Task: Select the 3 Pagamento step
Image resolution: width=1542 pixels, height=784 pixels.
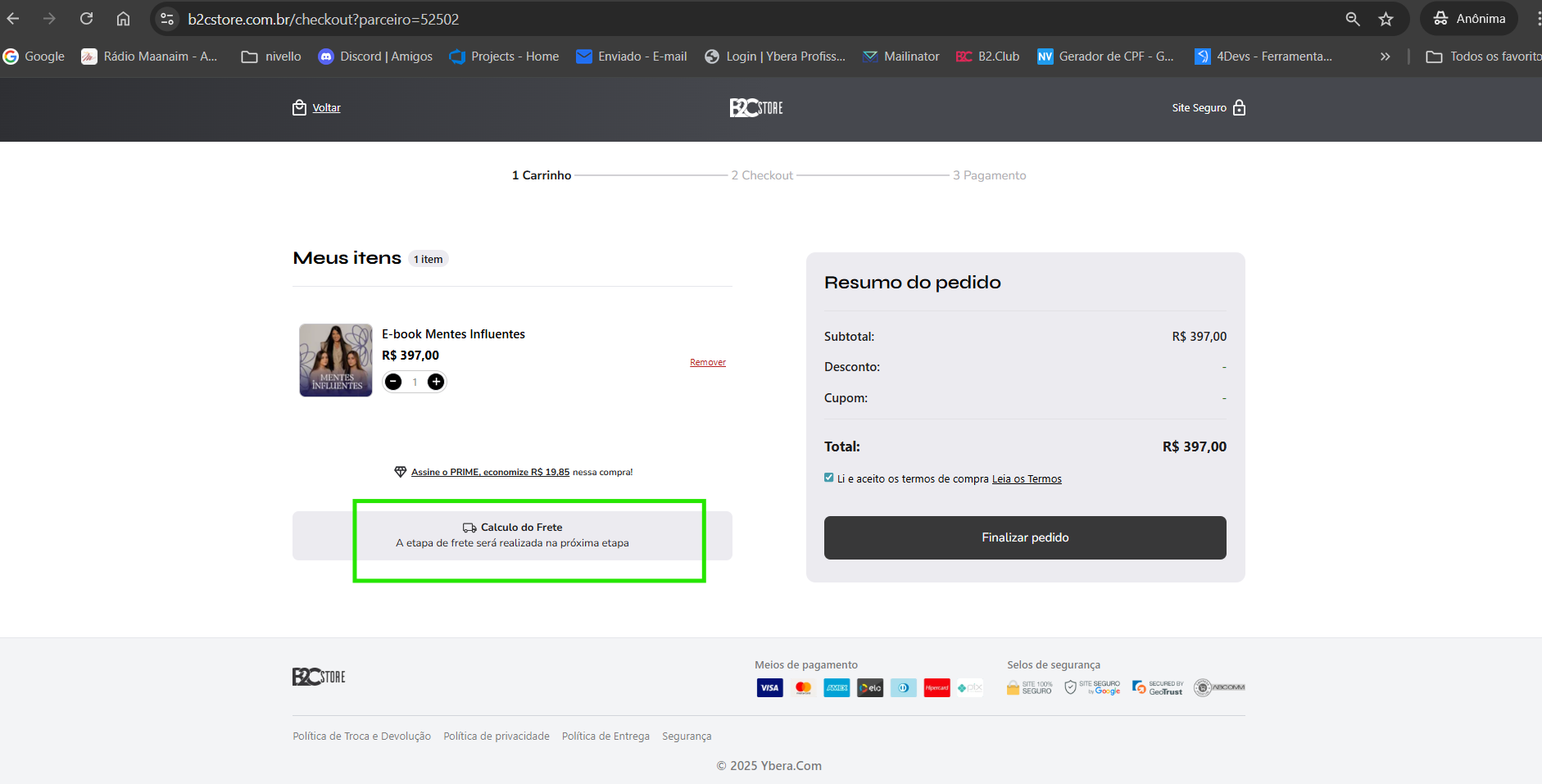Action: click(x=989, y=175)
